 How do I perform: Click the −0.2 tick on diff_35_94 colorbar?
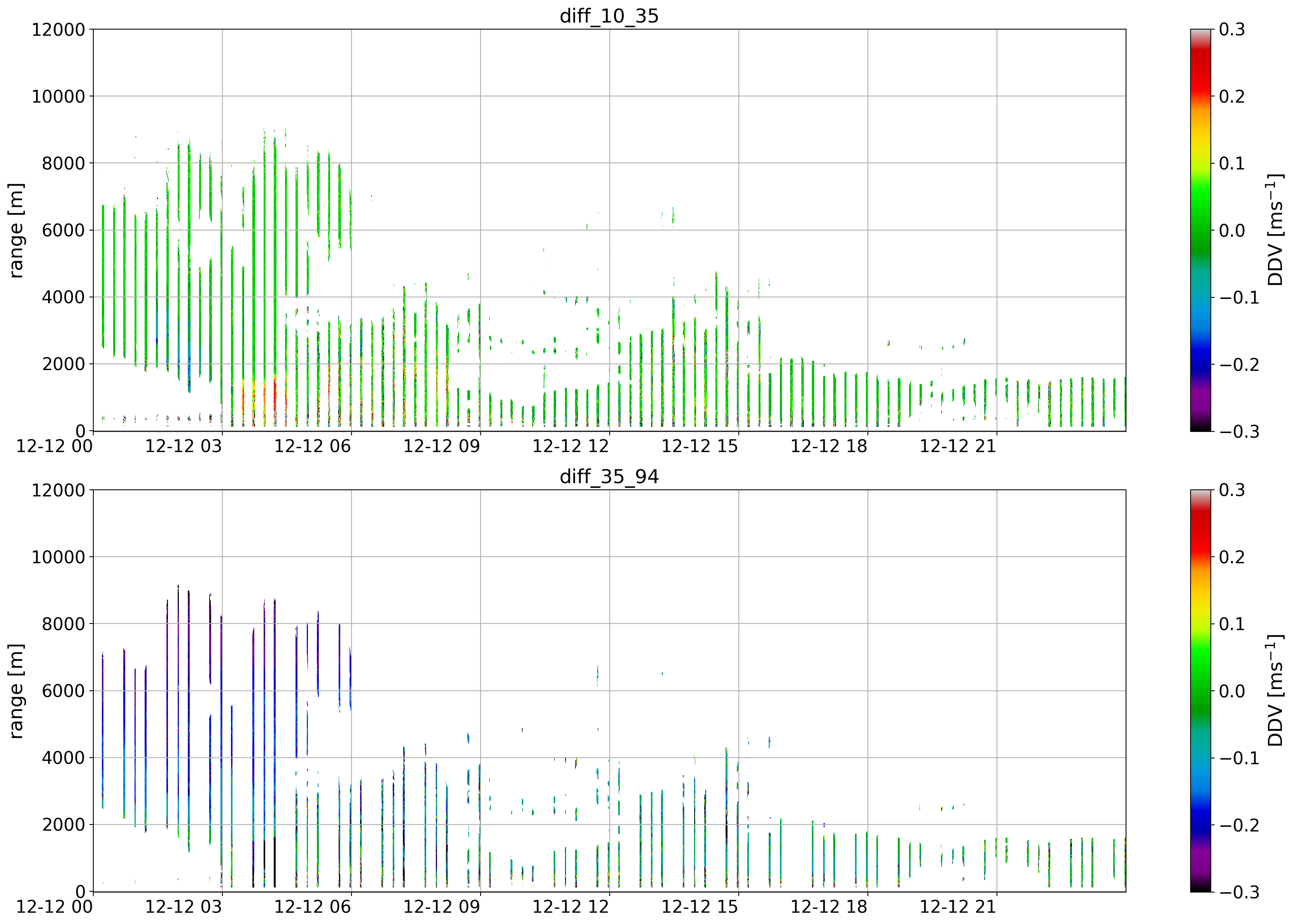1239,826
